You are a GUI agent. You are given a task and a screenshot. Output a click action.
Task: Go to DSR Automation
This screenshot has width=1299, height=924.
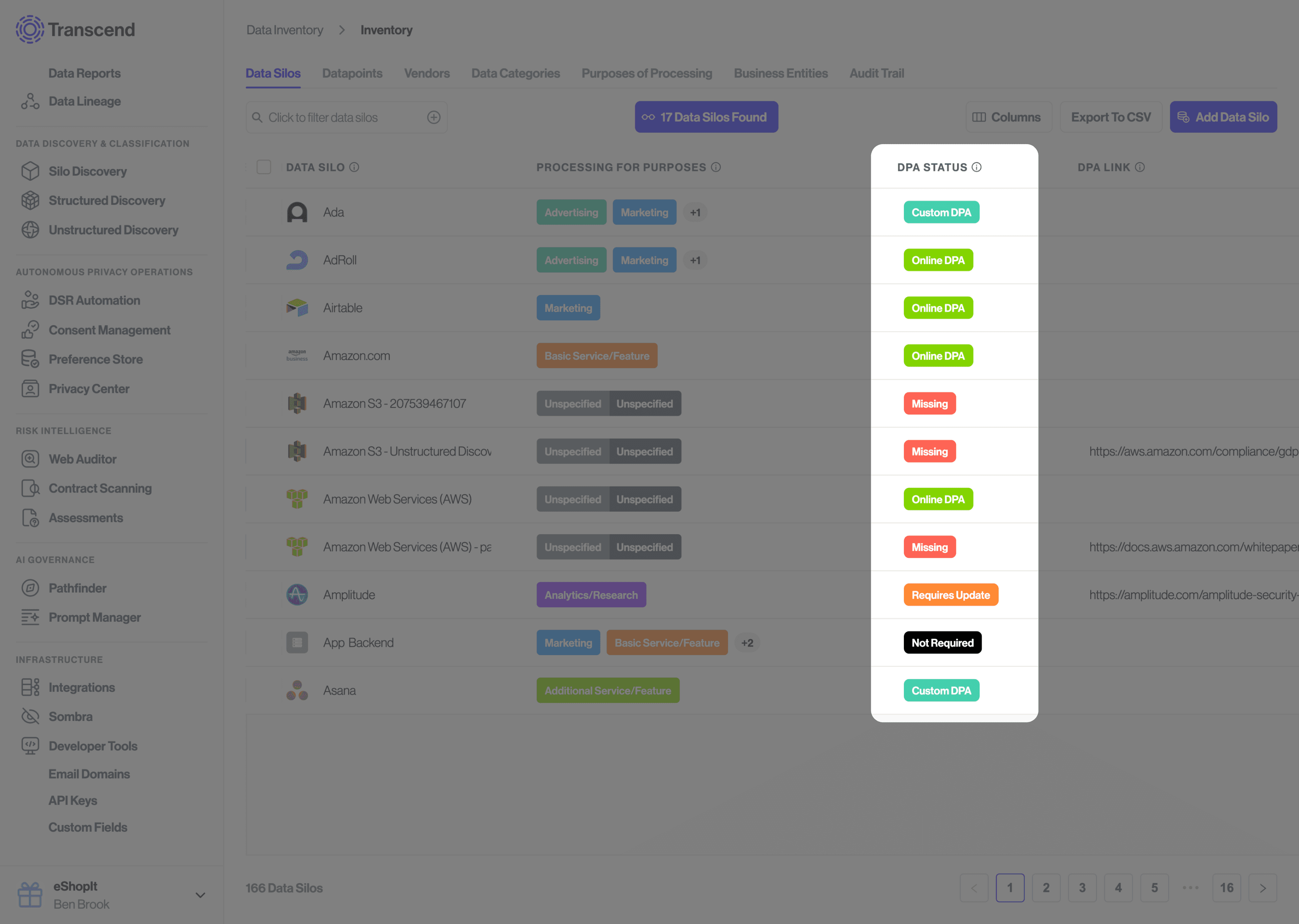(94, 300)
